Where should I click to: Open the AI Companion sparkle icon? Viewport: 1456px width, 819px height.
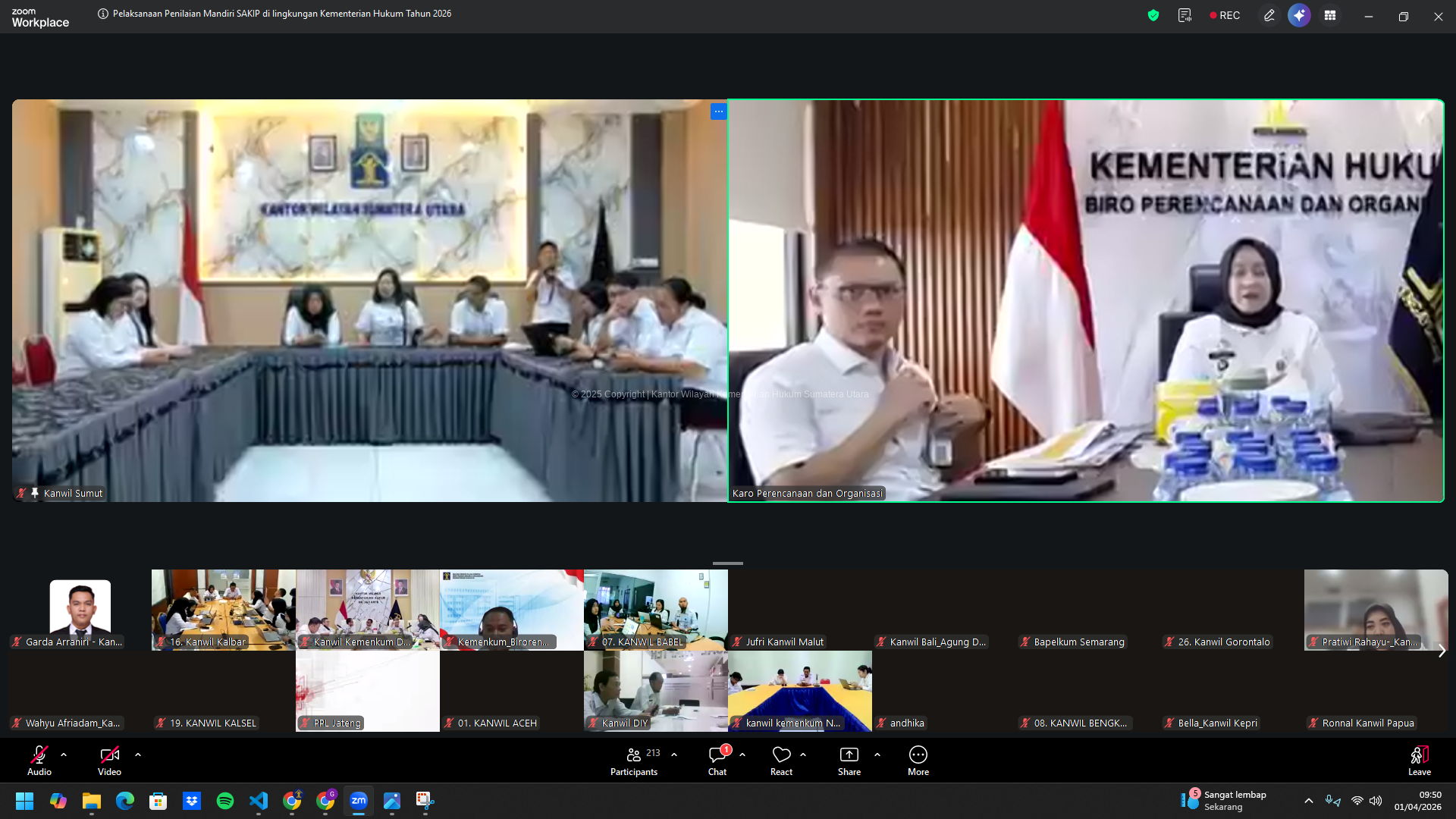1299,15
